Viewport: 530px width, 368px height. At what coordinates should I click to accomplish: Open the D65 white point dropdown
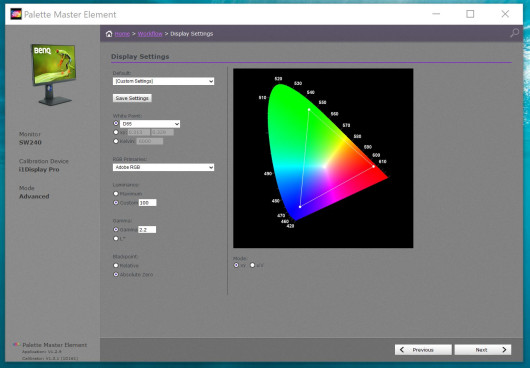(150, 124)
